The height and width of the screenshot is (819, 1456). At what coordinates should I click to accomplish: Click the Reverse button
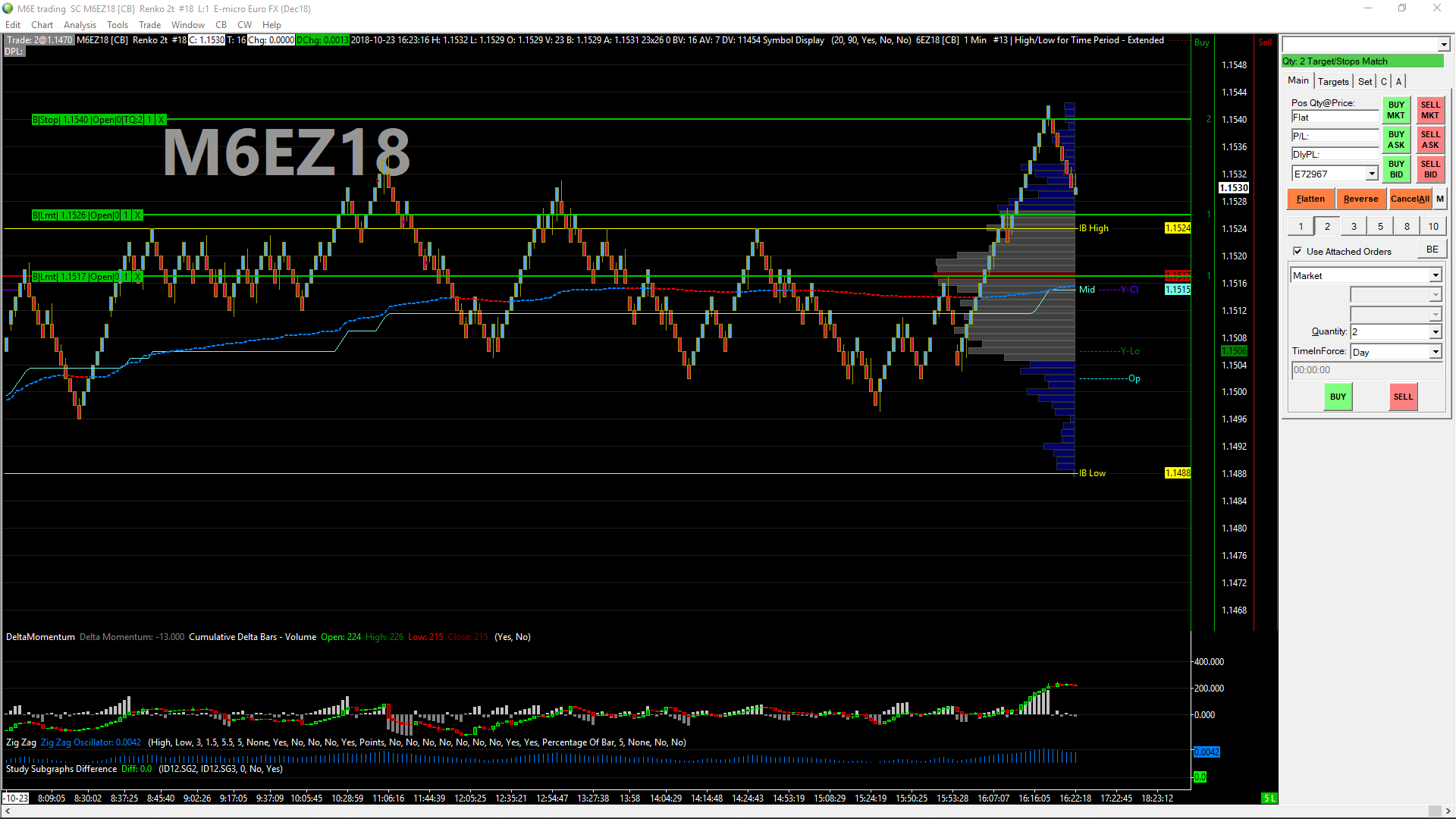click(x=1360, y=199)
